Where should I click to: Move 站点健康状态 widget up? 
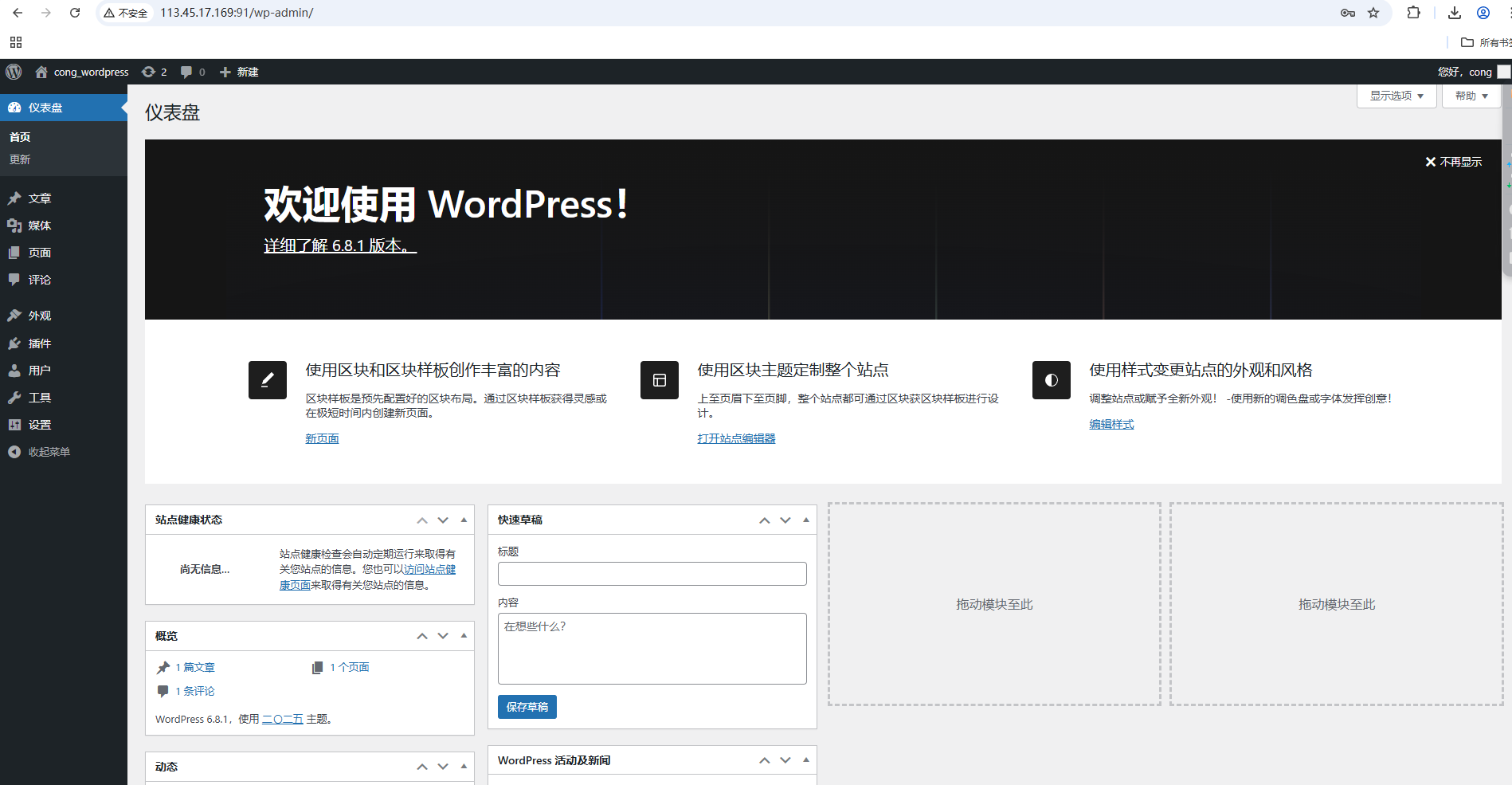coord(422,520)
